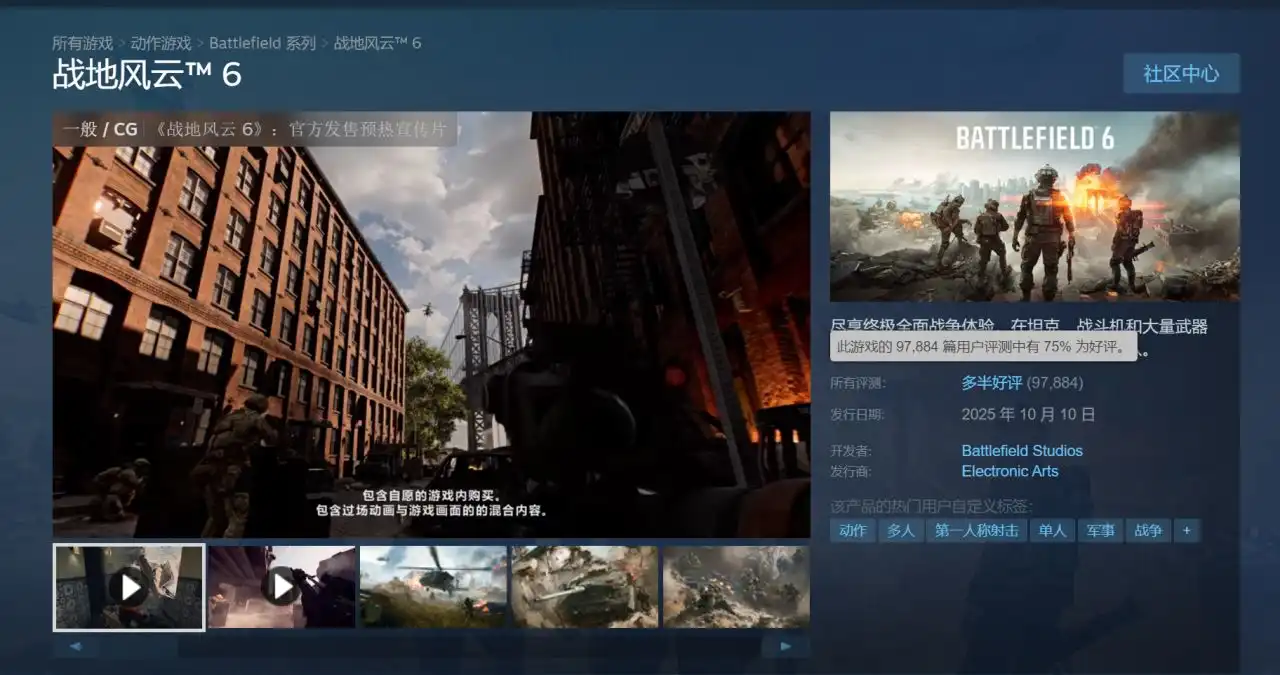Click the plus button to add tag
The width and height of the screenshot is (1280, 675).
(x=1187, y=531)
